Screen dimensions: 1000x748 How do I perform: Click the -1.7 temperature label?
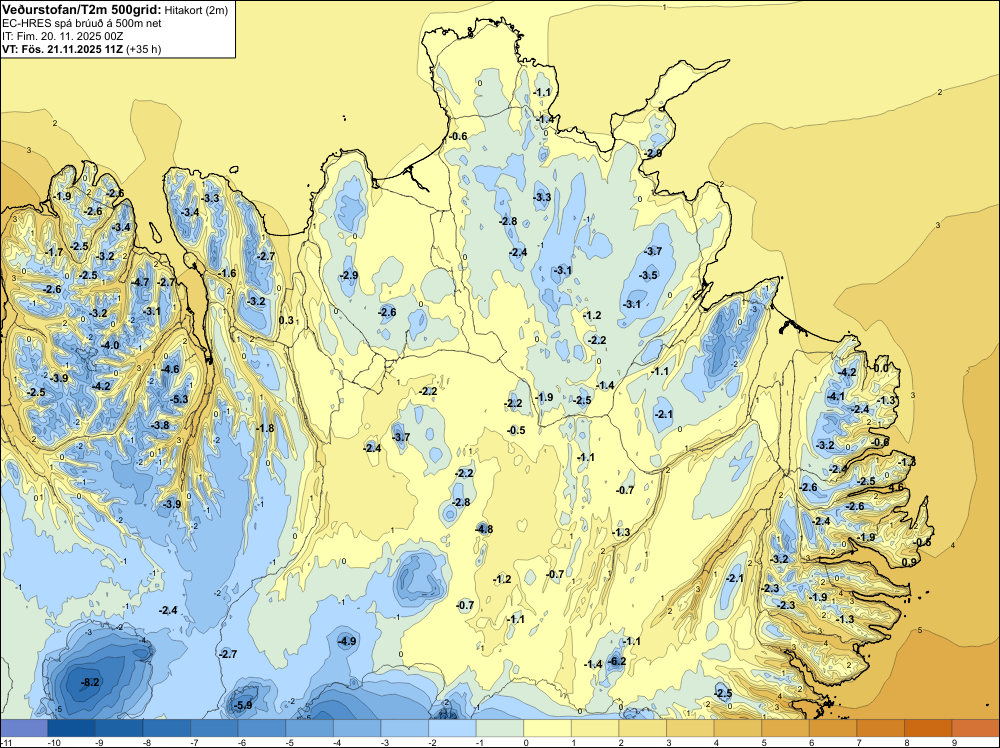pos(54,252)
